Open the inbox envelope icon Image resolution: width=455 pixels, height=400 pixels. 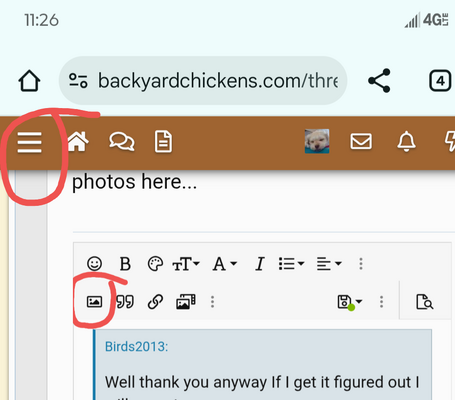[361, 141]
